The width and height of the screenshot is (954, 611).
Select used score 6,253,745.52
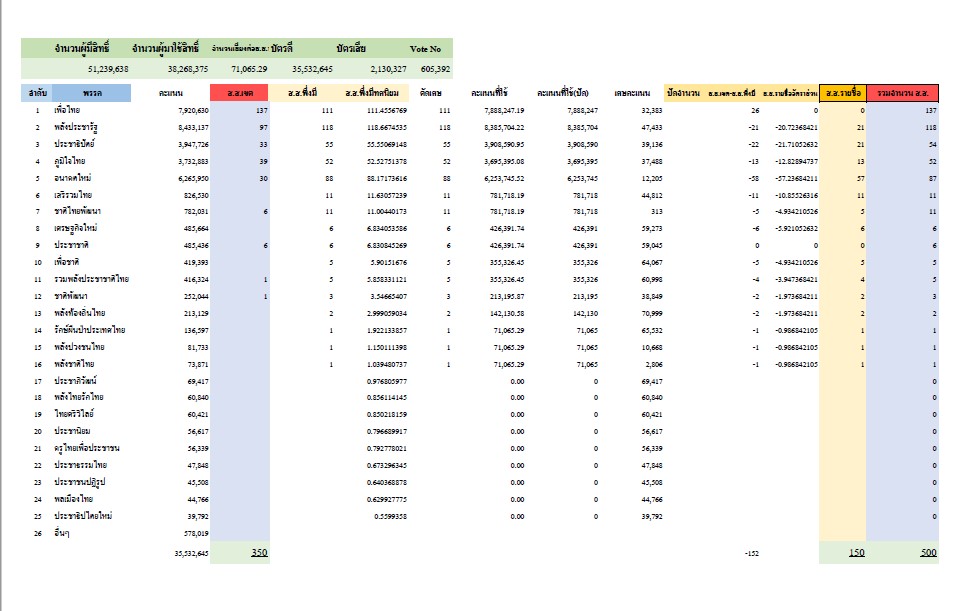pyautogui.click(x=504, y=178)
